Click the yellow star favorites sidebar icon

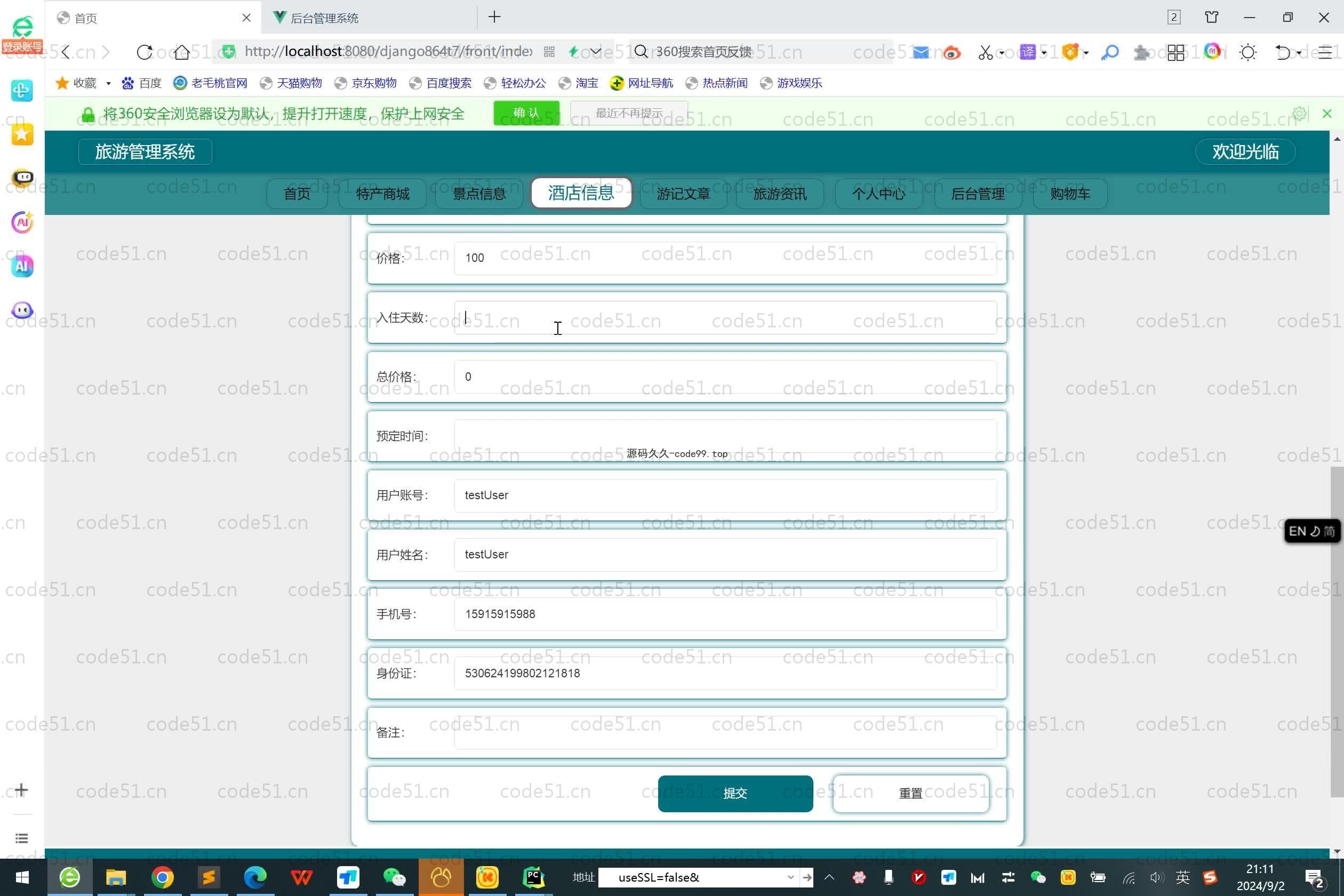tap(22, 134)
